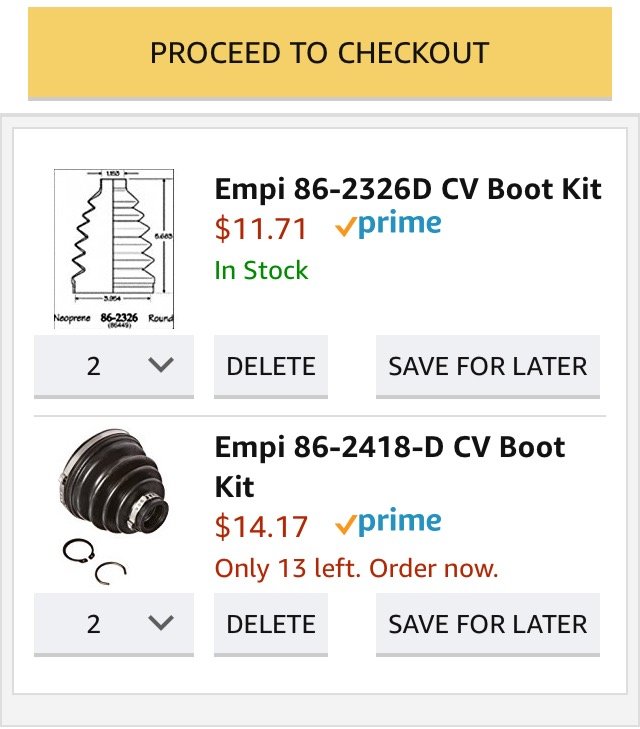View the 86-2326 boot diagram thumbnail
This screenshot has height=729, width=640.
pos(114,249)
